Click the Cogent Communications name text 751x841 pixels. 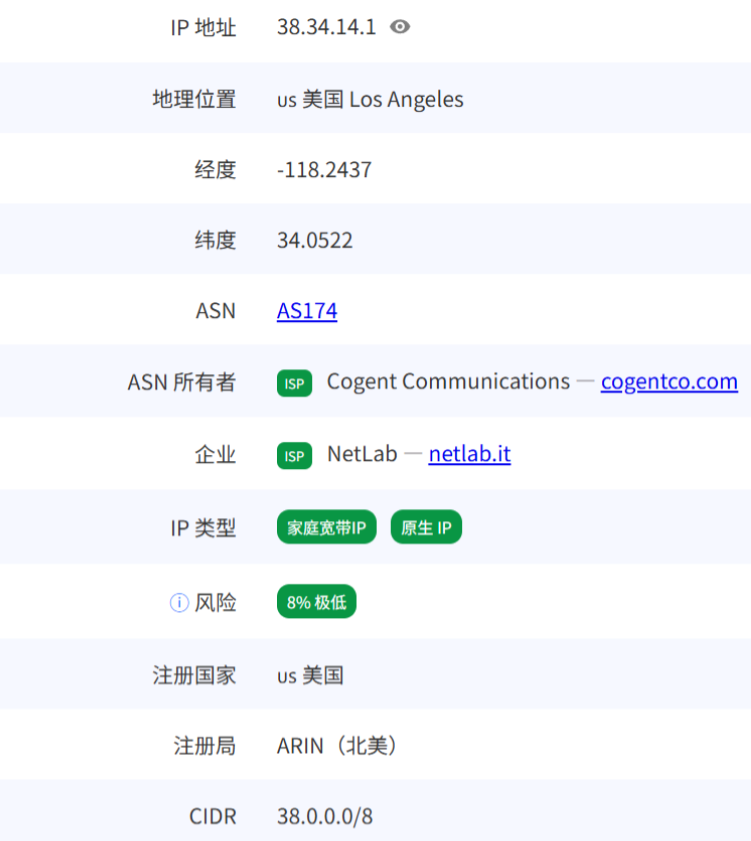pos(448,382)
